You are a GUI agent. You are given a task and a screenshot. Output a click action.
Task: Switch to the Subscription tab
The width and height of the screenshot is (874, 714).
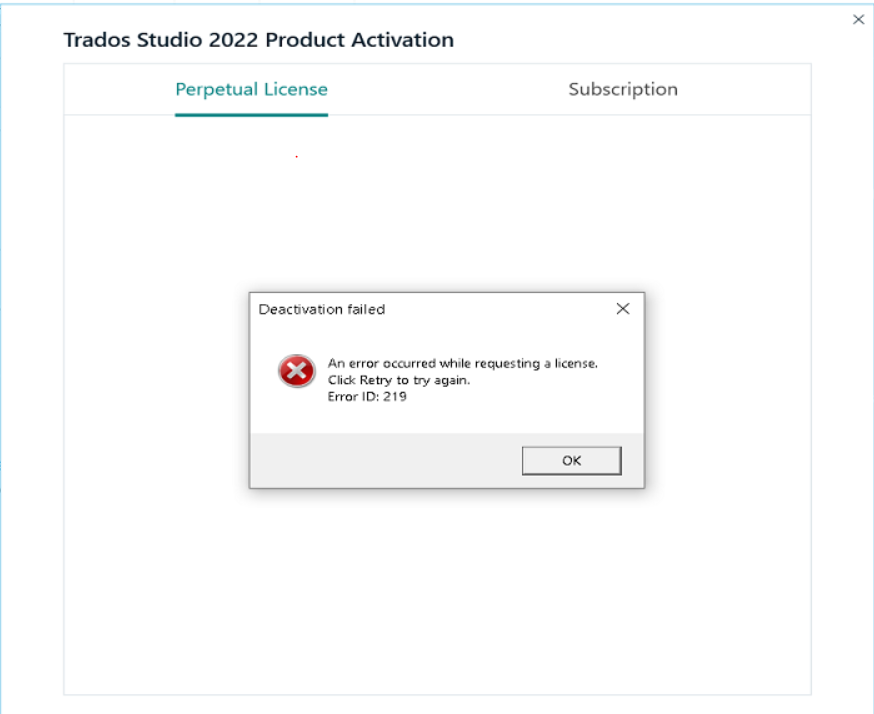[x=623, y=89]
